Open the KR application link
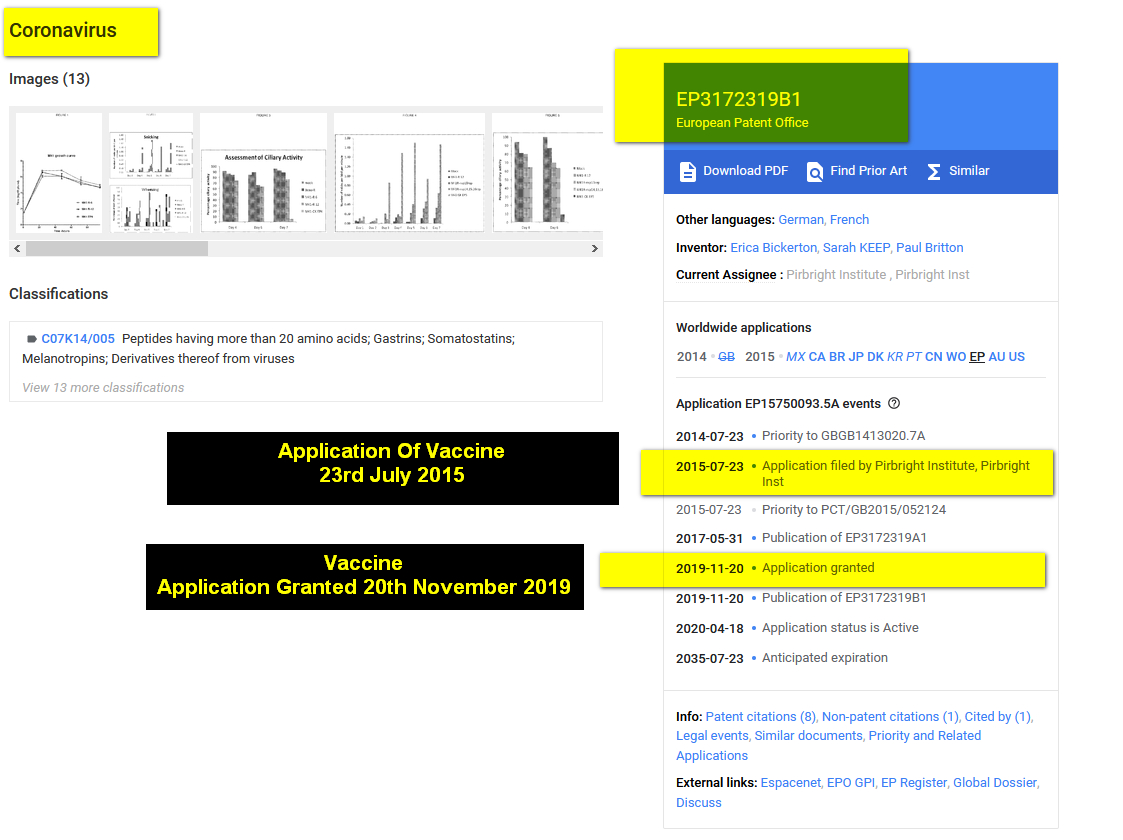The image size is (1123, 840). 895,357
